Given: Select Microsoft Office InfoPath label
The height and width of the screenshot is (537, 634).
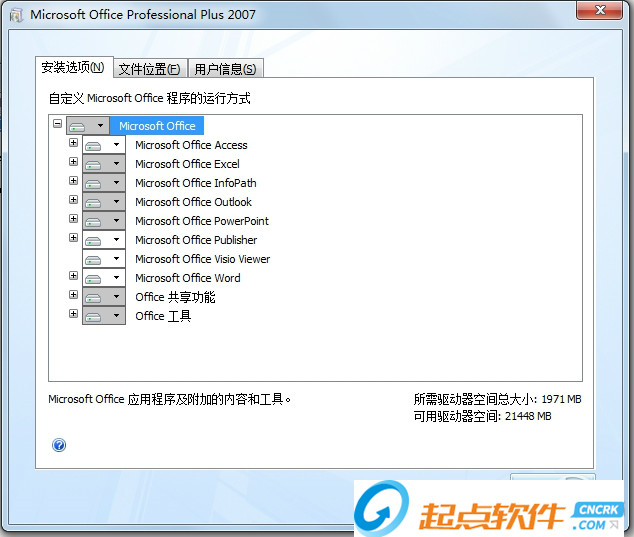Looking at the screenshot, I should (x=196, y=183).
